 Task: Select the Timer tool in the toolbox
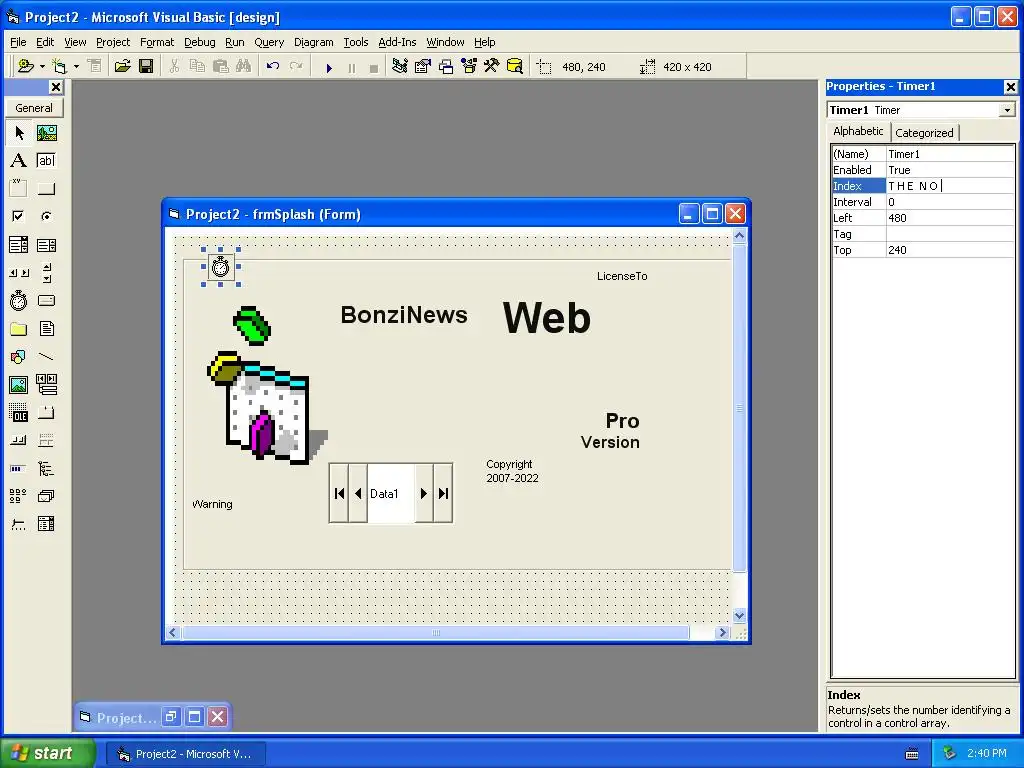19,300
